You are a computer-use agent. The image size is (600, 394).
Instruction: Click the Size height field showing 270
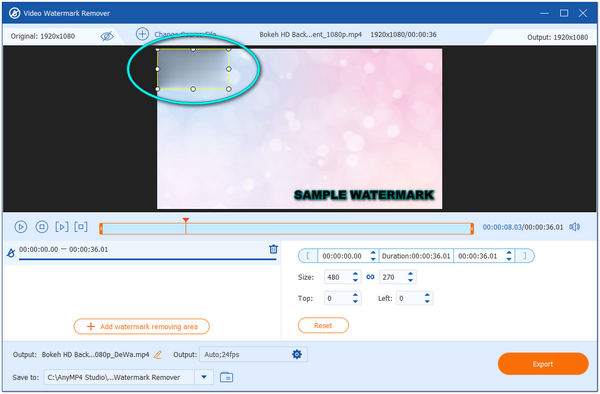click(393, 277)
